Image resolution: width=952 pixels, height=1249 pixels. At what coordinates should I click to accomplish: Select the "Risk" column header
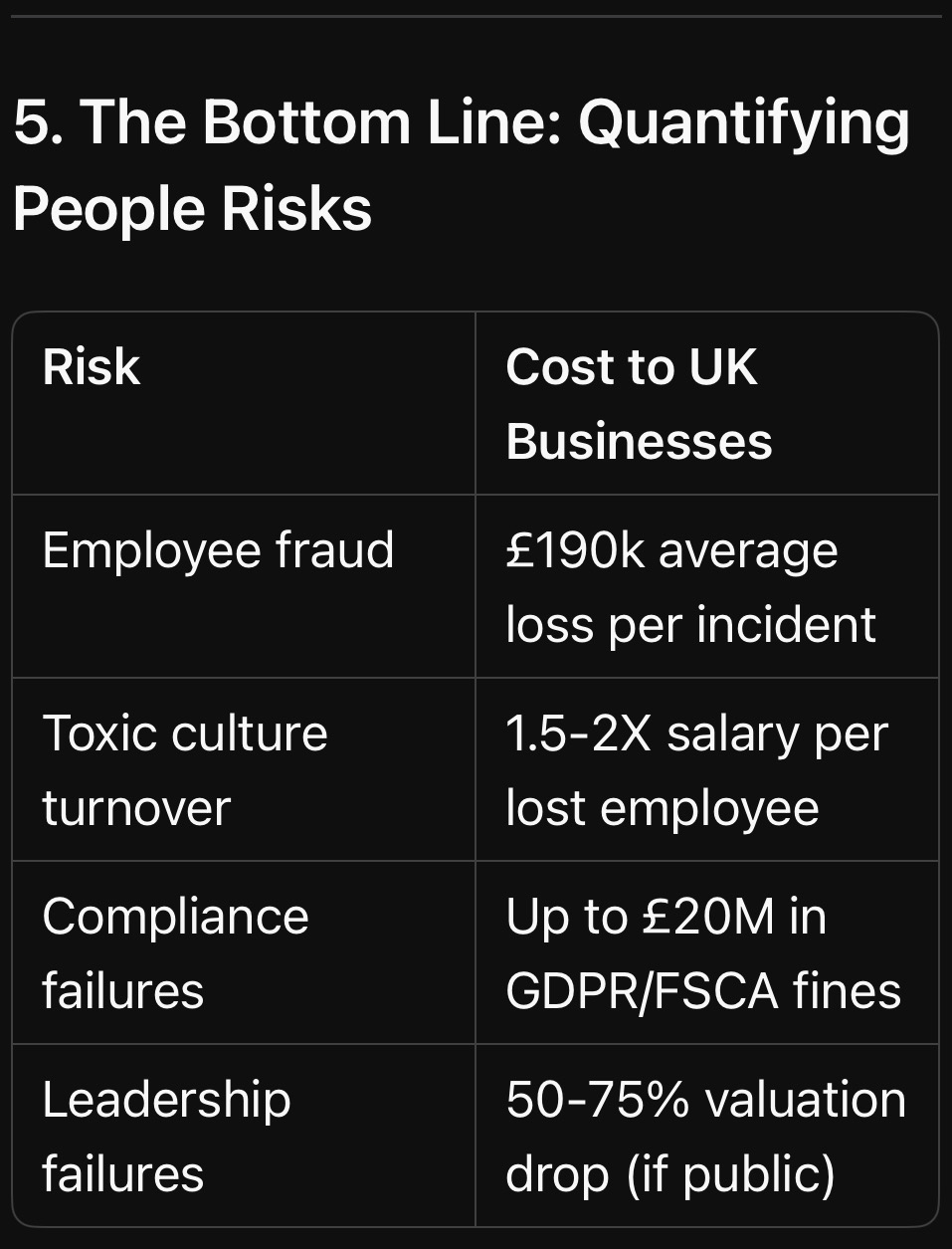[x=92, y=366]
